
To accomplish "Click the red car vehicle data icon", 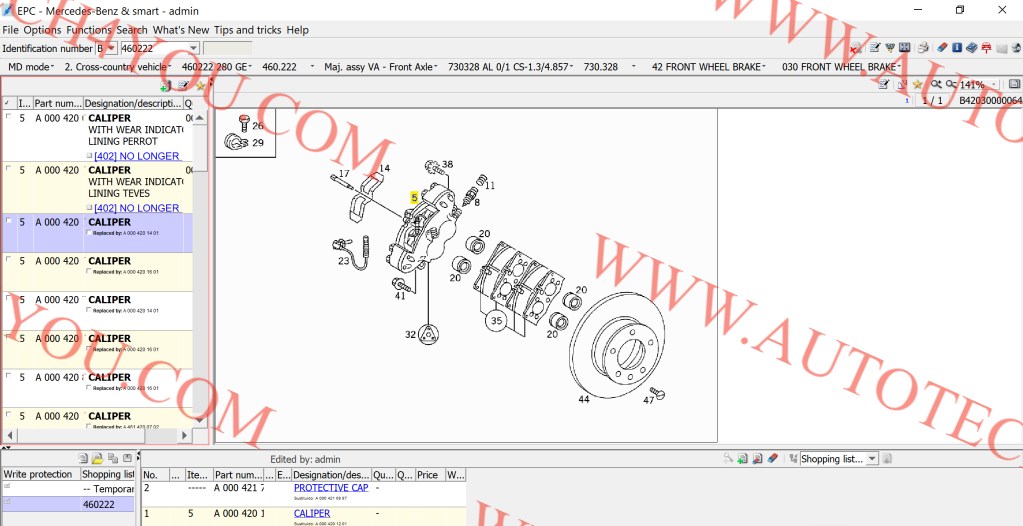I will [986, 48].
